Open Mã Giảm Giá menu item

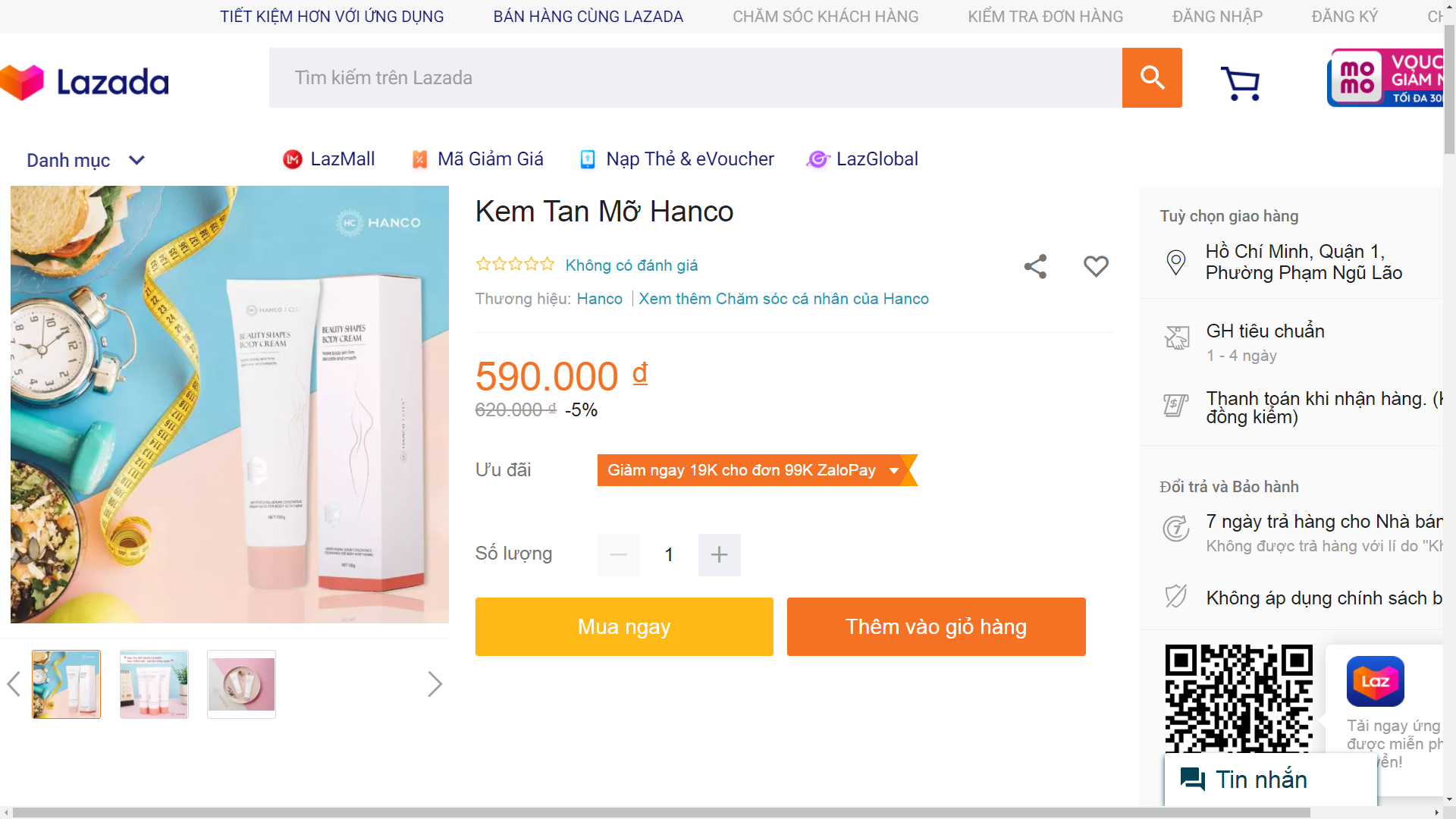click(x=478, y=159)
